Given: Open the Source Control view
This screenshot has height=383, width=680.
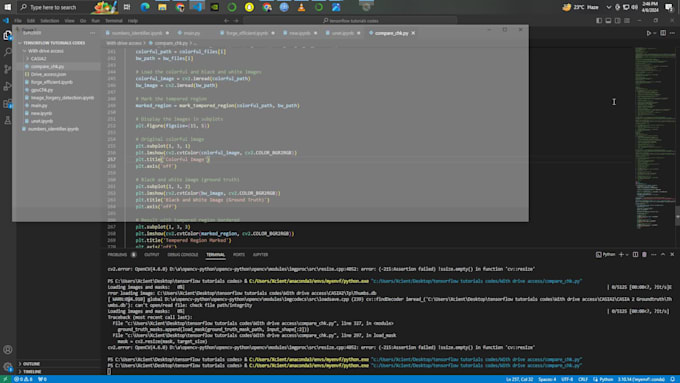Looking at the screenshot, I should point(7,69).
